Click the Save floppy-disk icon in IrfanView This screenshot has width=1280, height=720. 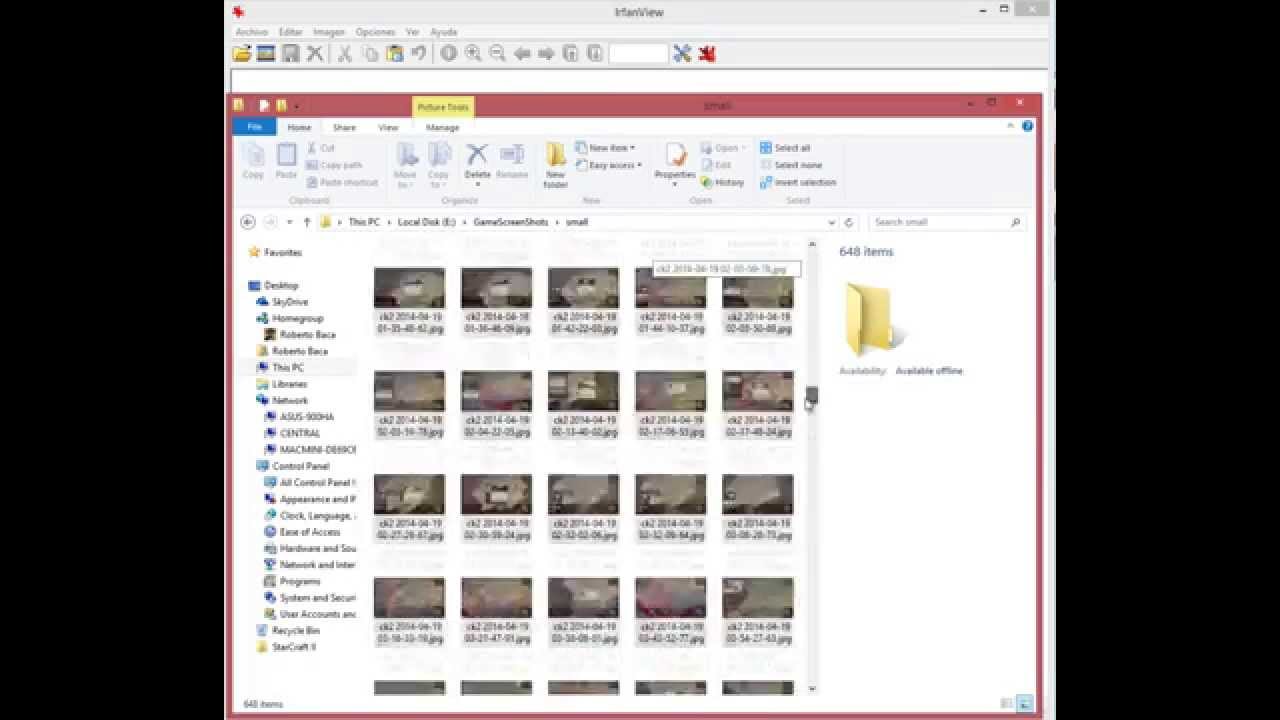coord(290,54)
